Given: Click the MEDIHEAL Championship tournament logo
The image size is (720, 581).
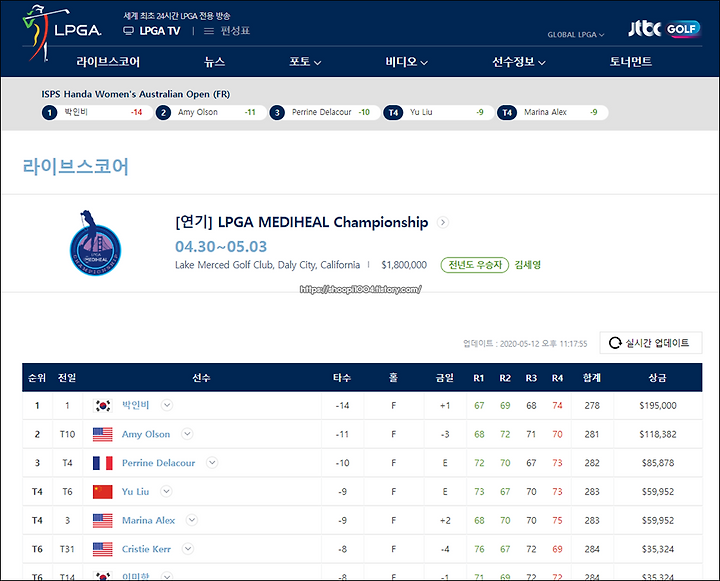Looking at the screenshot, I should pos(95,243).
